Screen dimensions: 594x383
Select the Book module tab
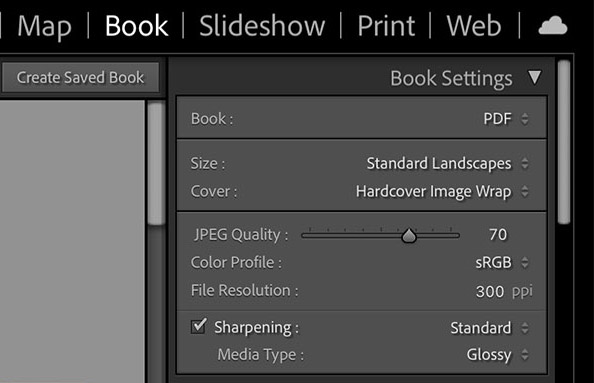[x=136, y=26]
